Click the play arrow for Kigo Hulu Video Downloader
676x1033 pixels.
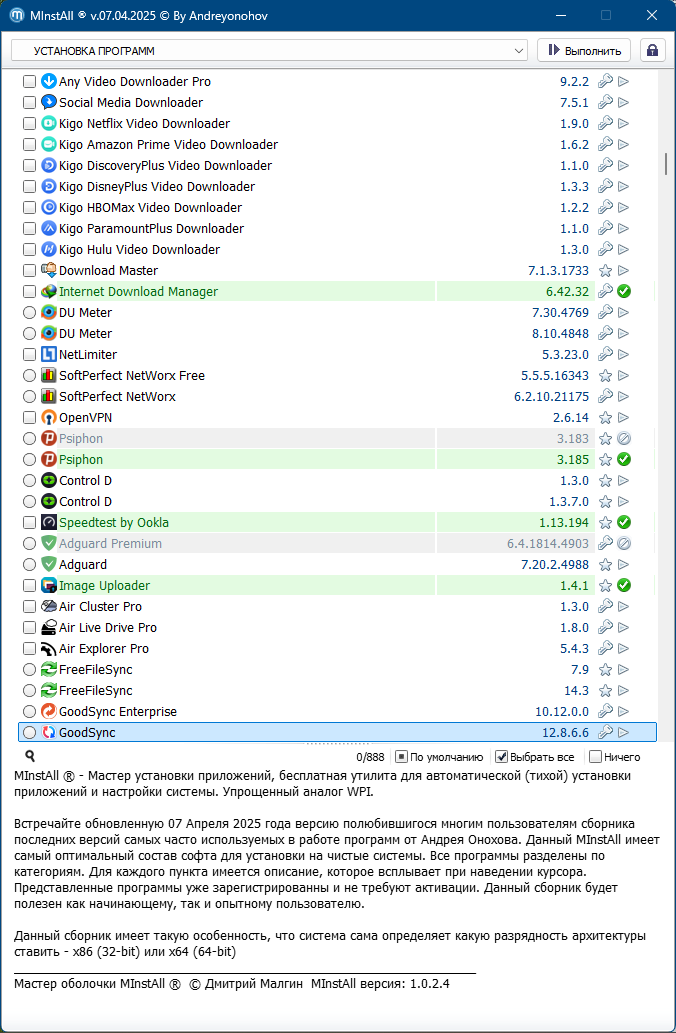[x=623, y=250]
